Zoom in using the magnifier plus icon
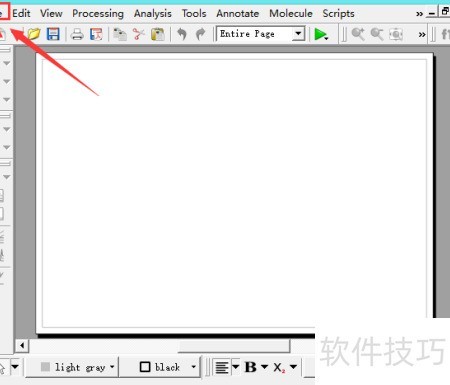450x385 pixels. (x=358, y=34)
